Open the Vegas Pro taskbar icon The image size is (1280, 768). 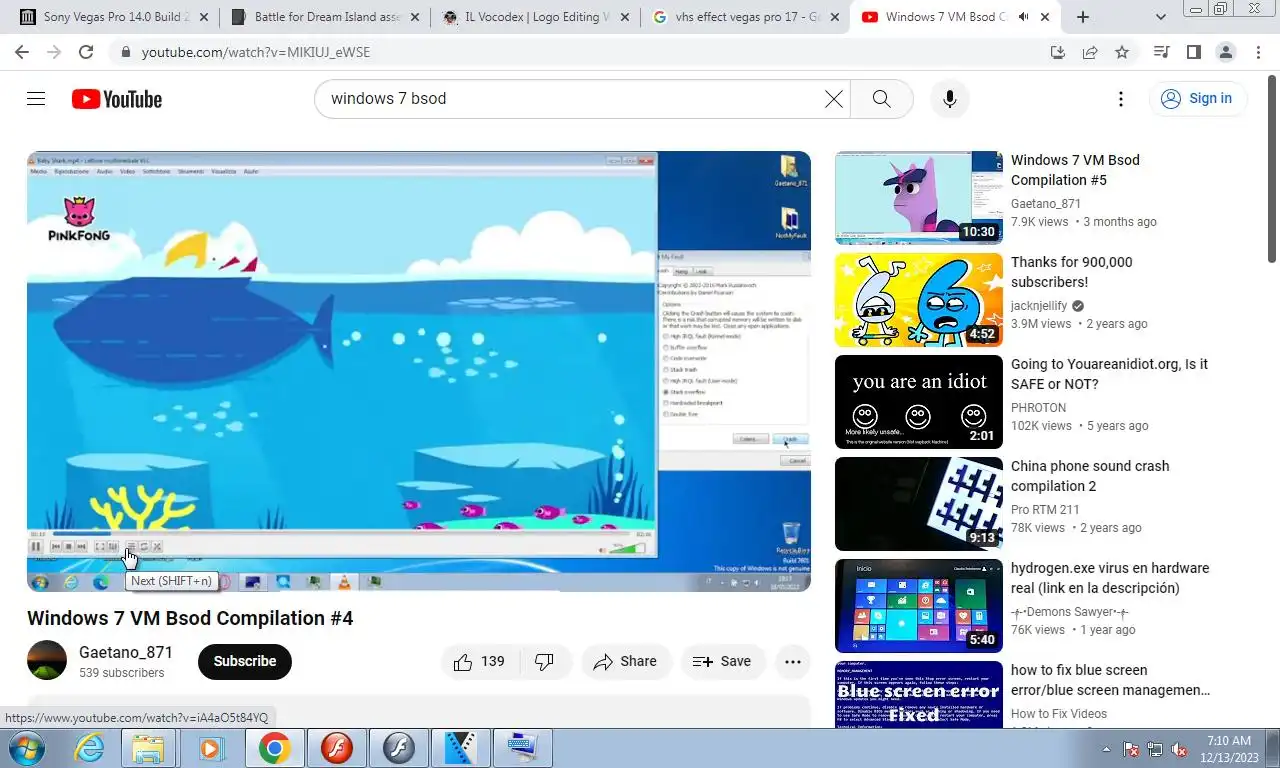[x=461, y=748]
